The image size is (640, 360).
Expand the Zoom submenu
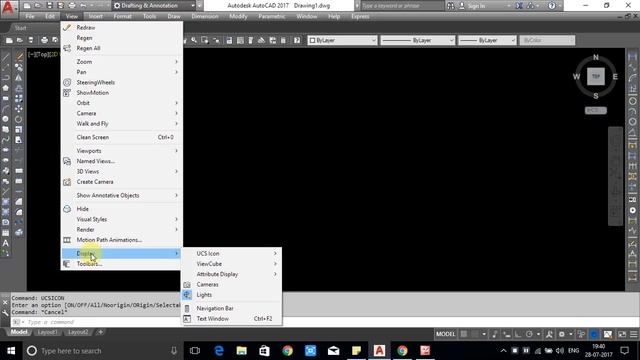(x=122, y=62)
